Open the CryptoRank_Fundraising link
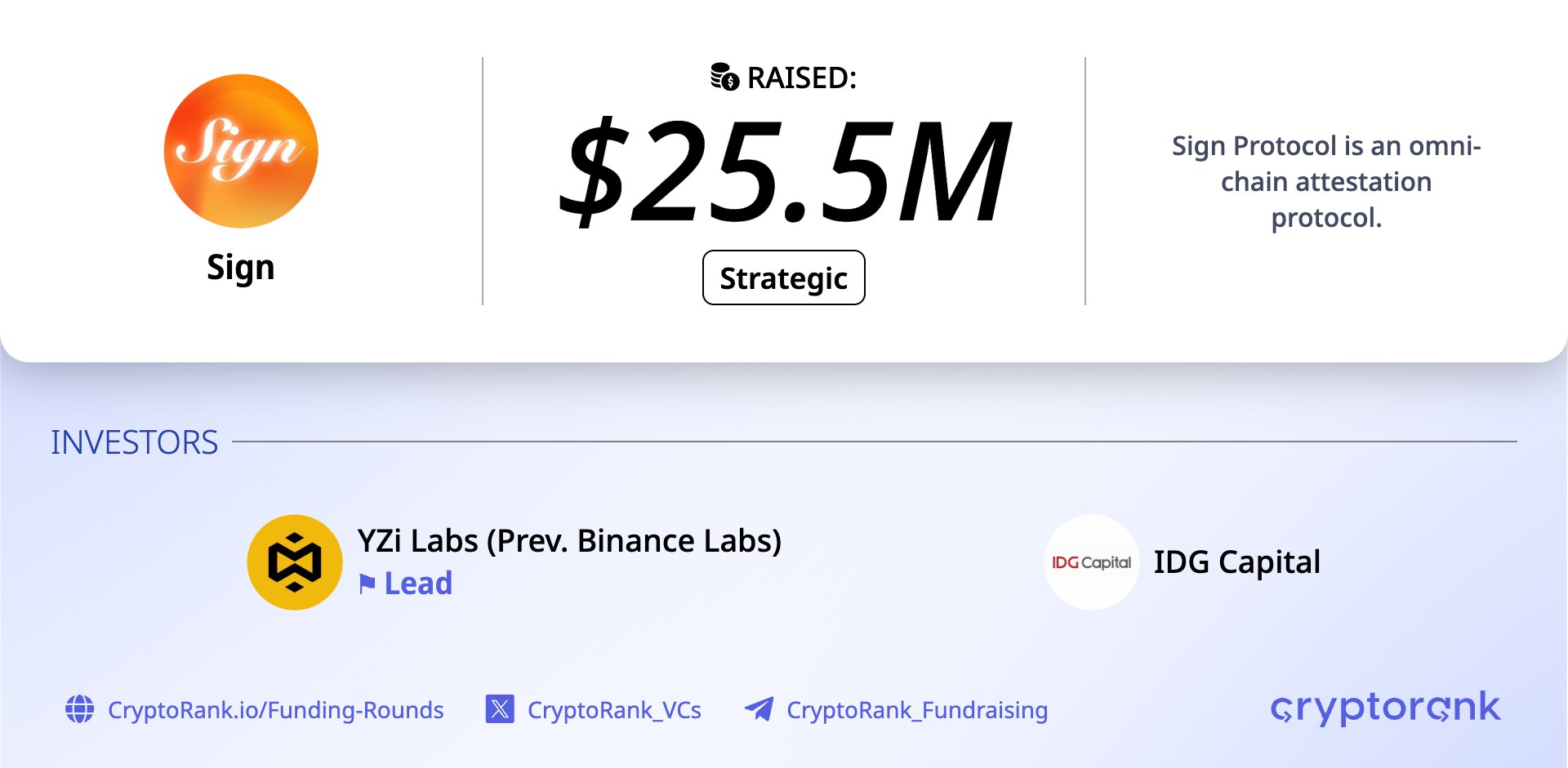The width and height of the screenshot is (1568, 768). tap(916, 710)
